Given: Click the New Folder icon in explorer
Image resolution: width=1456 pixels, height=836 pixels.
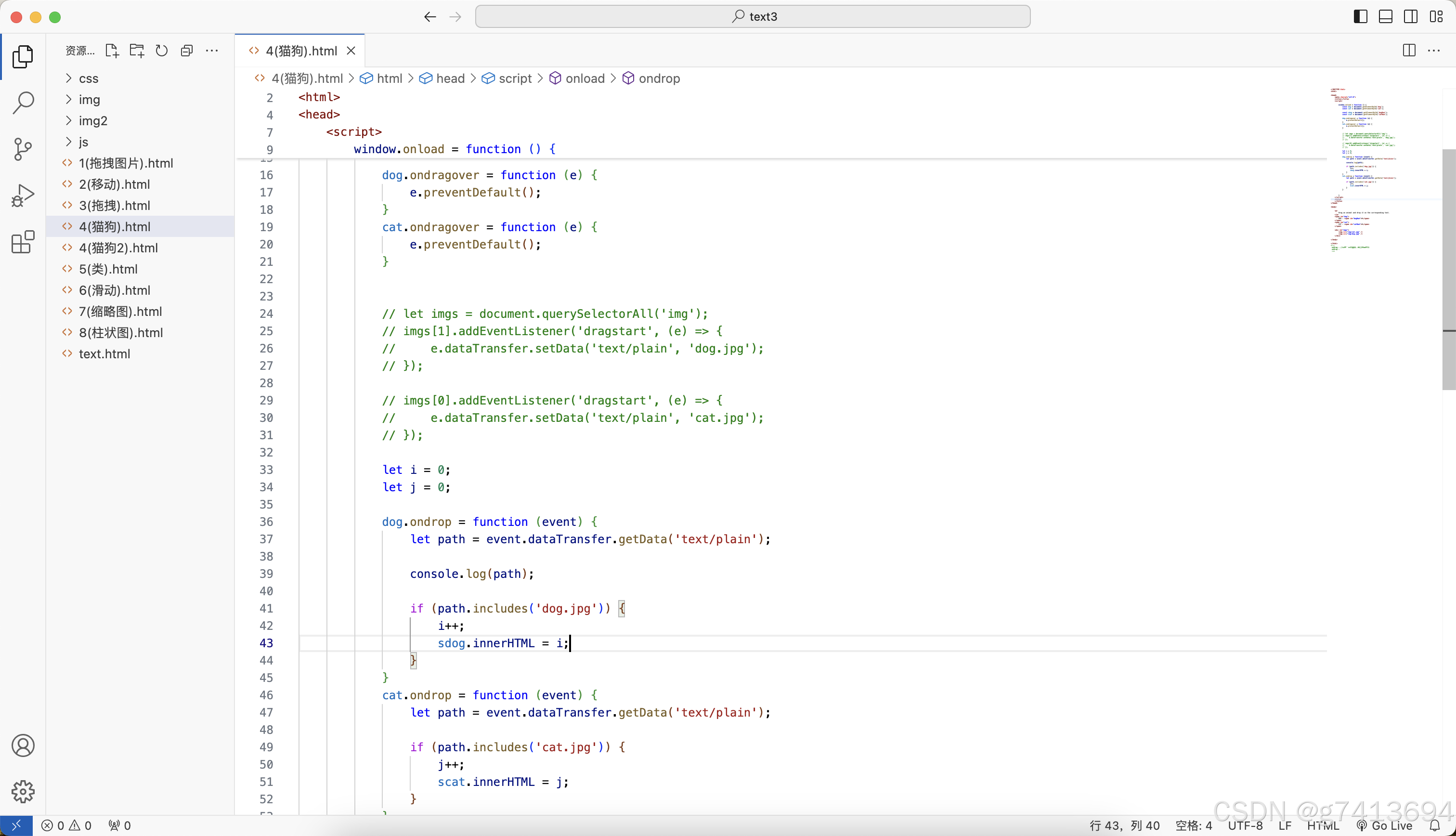Looking at the screenshot, I should pyautogui.click(x=137, y=51).
